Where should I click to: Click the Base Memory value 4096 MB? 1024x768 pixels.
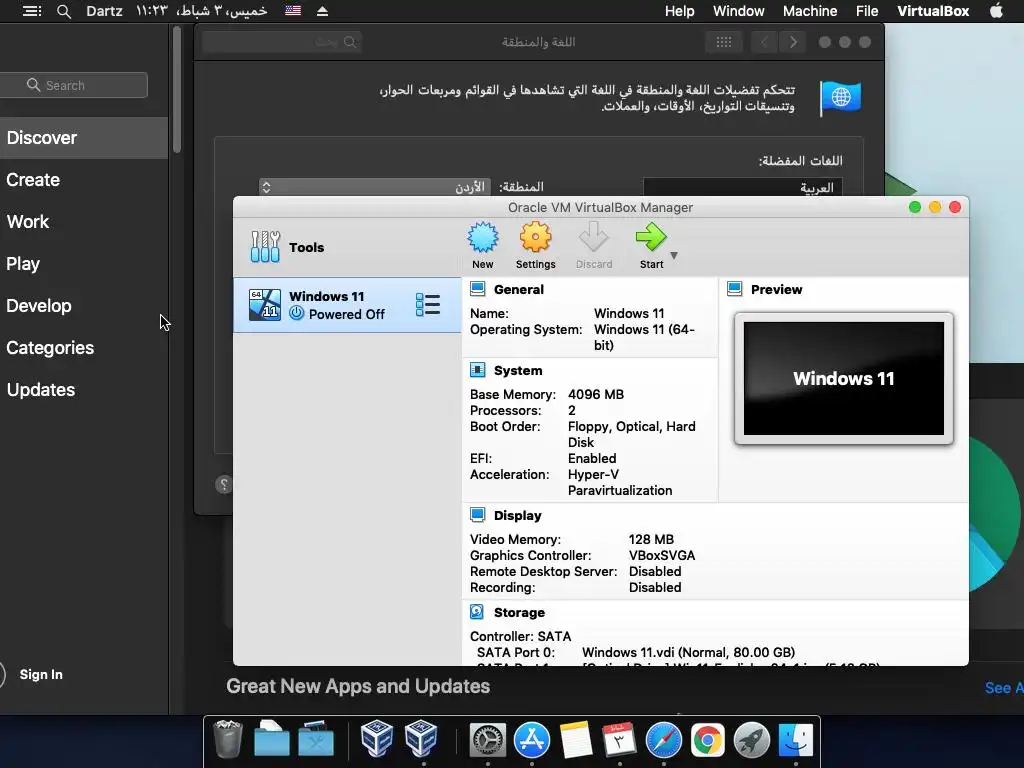click(x=596, y=394)
